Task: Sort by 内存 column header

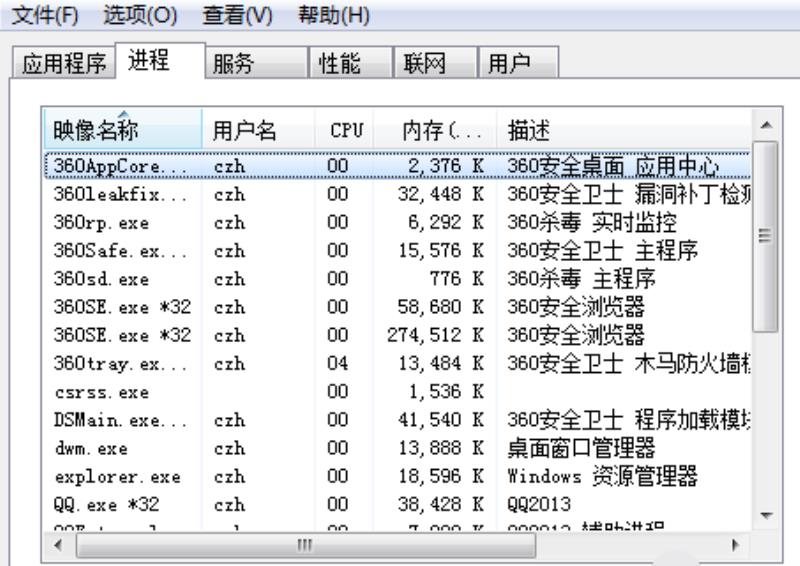Action: tap(435, 130)
